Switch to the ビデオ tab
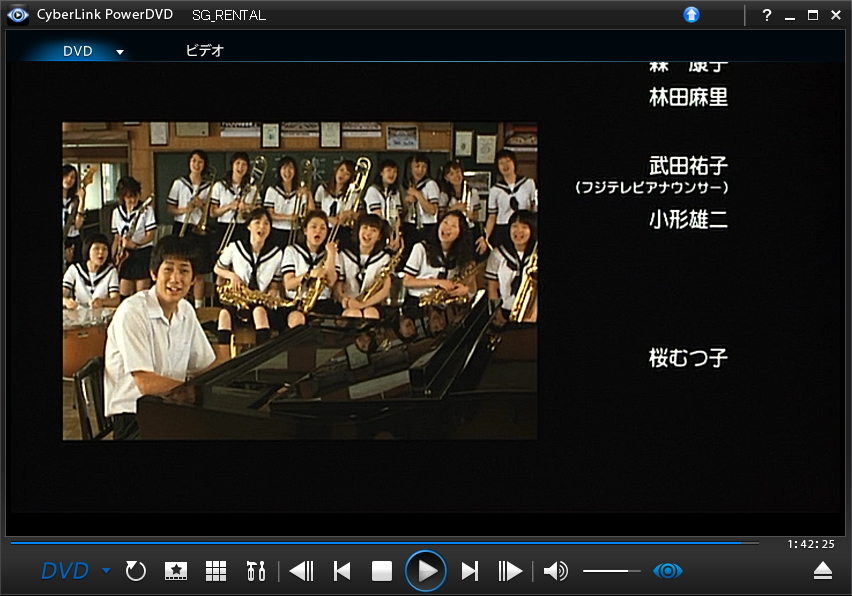Screen dimensions: 852x596 coord(205,51)
